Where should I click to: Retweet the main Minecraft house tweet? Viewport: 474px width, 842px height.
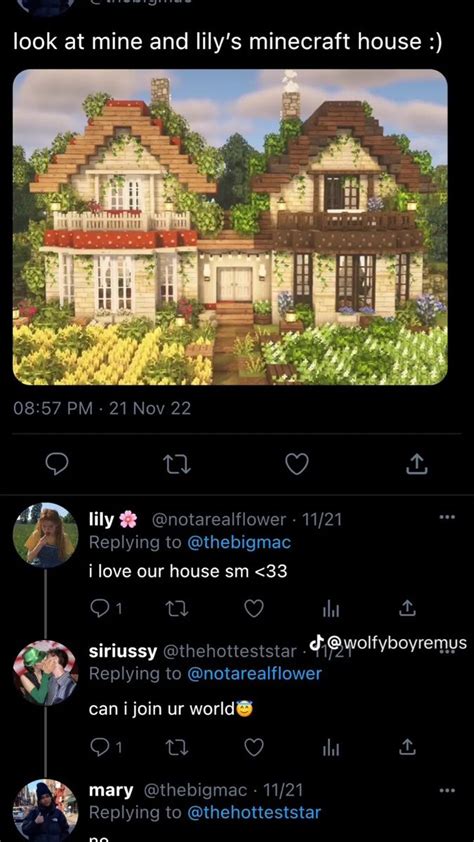click(x=177, y=464)
